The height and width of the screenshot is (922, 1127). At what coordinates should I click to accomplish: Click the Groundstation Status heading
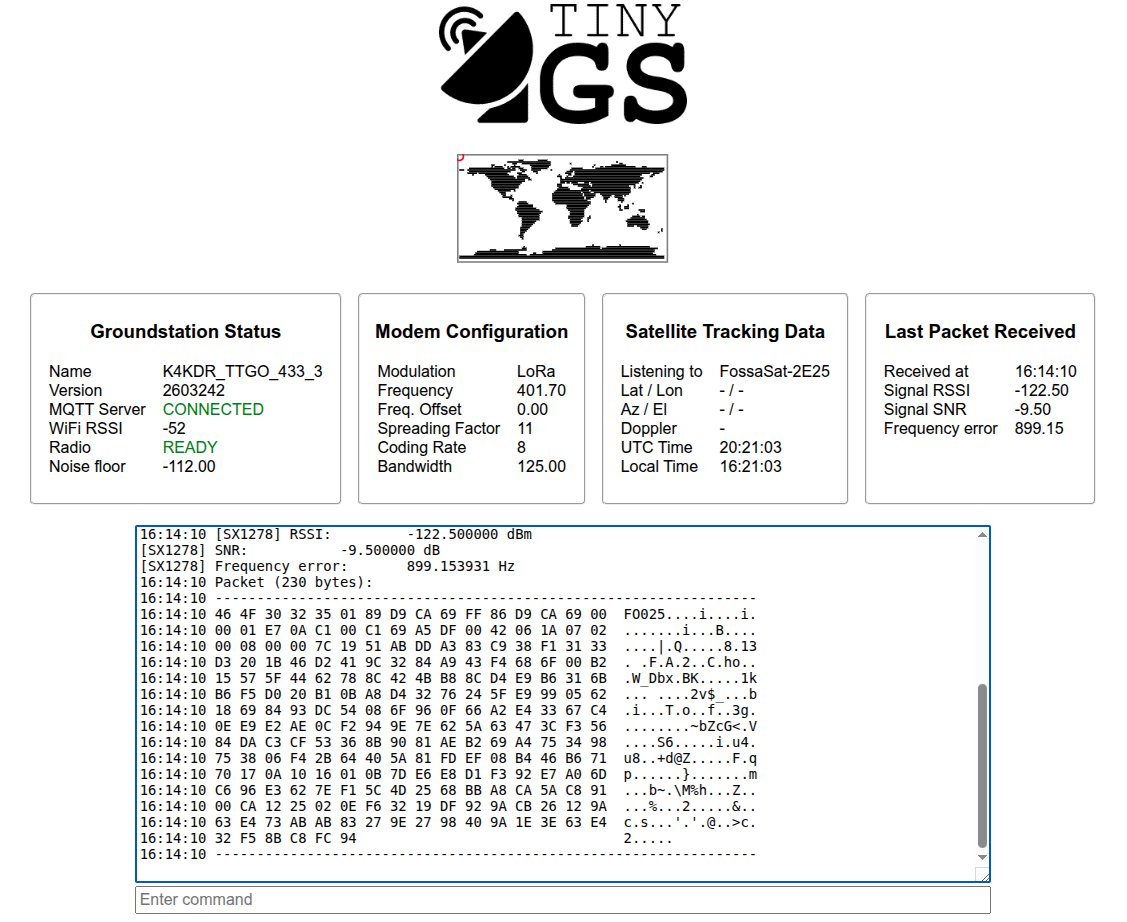point(185,331)
